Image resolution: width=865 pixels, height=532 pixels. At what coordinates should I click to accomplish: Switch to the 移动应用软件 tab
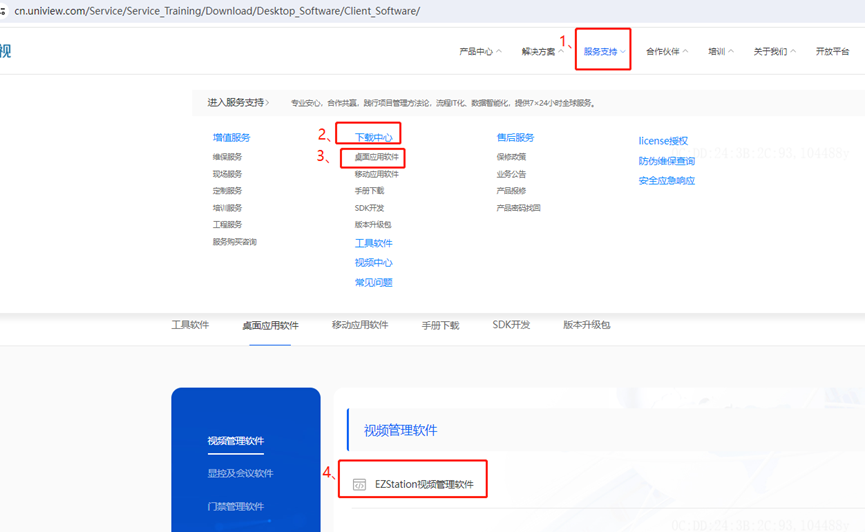pos(360,325)
